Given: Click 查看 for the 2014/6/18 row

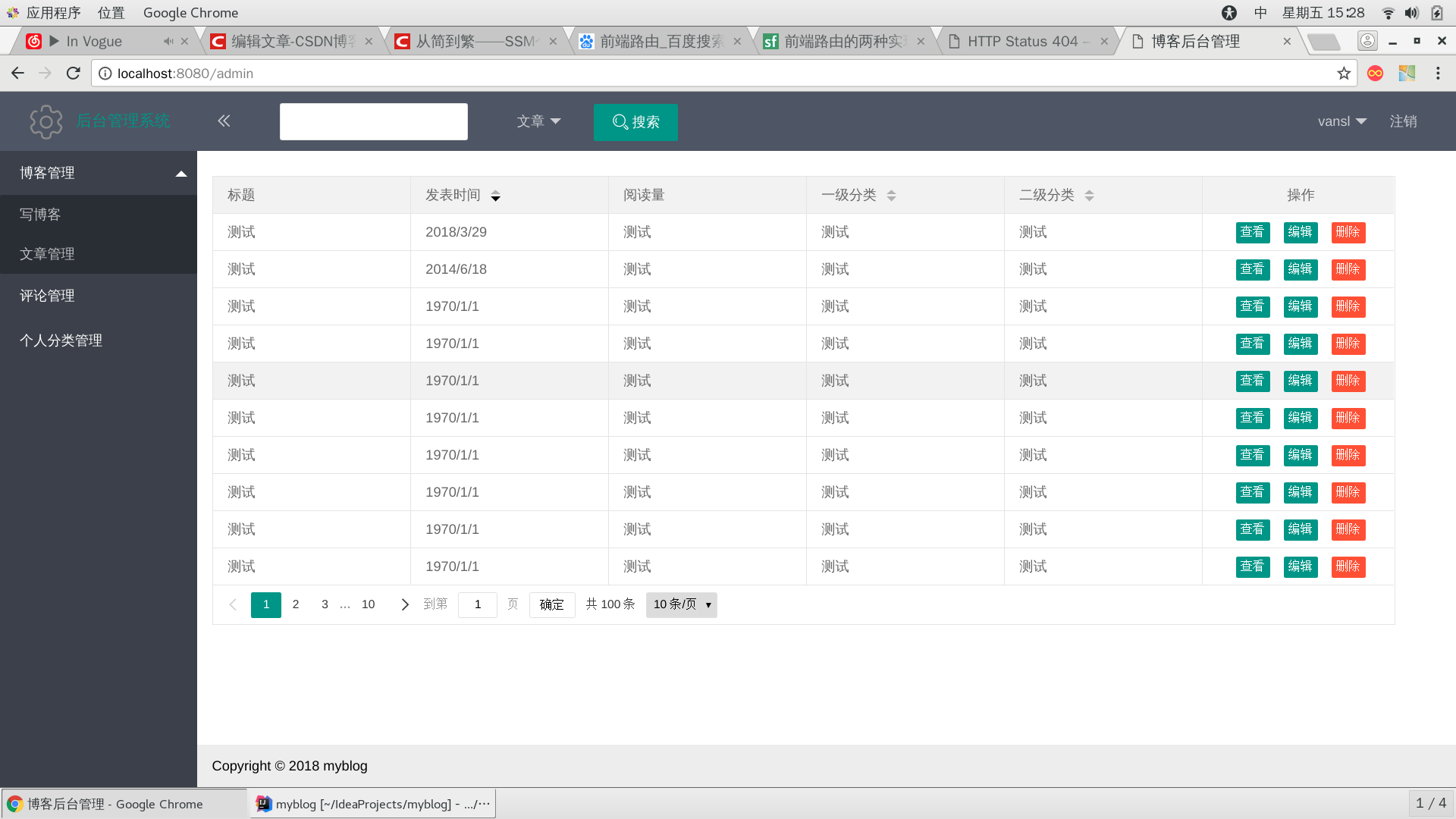Looking at the screenshot, I should (x=1253, y=269).
